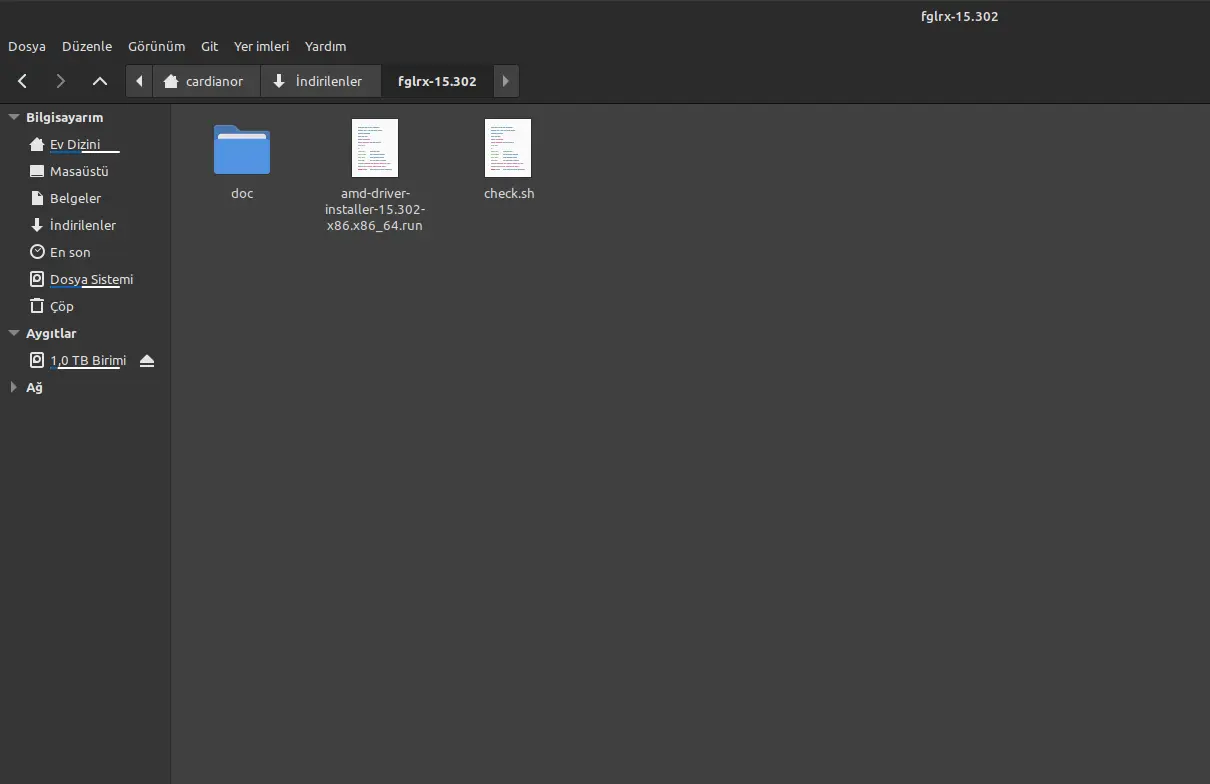Open the Git menu
The width and height of the screenshot is (1210, 784).
(x=209, y=46)
